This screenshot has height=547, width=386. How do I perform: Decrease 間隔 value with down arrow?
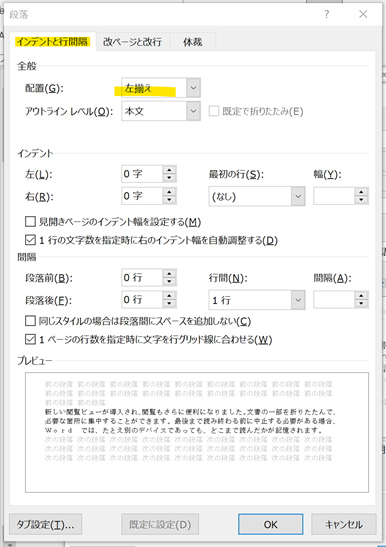coord(362,304)
